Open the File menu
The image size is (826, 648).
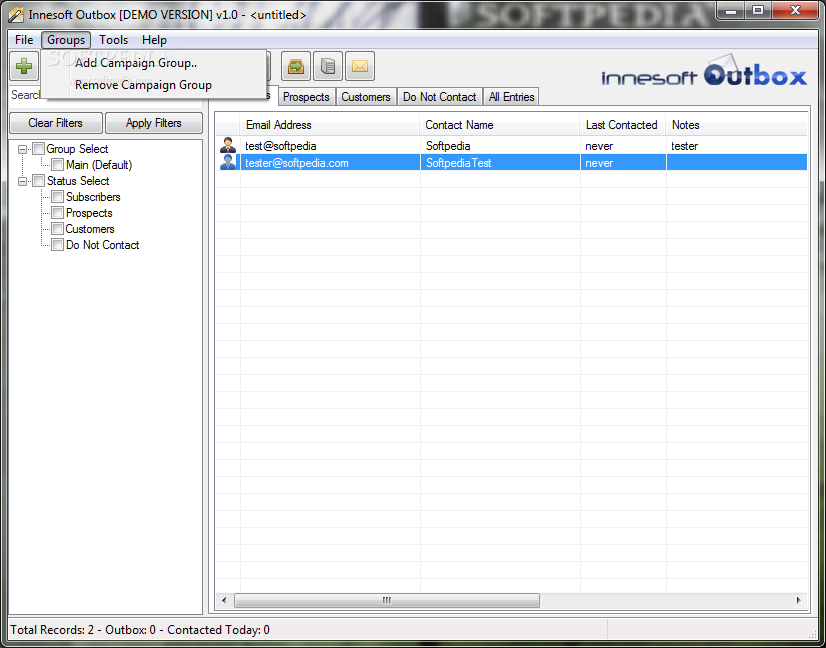point(24,40)
